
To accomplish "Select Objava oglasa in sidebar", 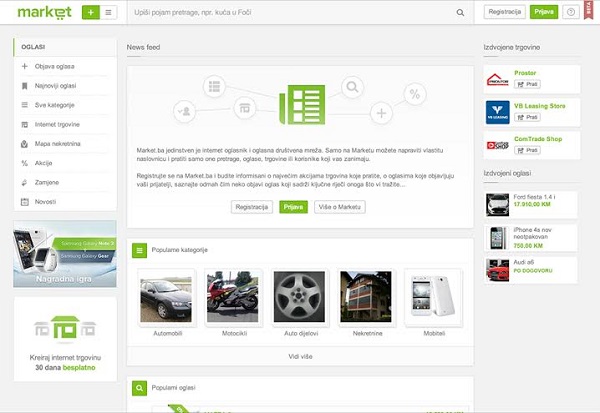I will point(65,66).
